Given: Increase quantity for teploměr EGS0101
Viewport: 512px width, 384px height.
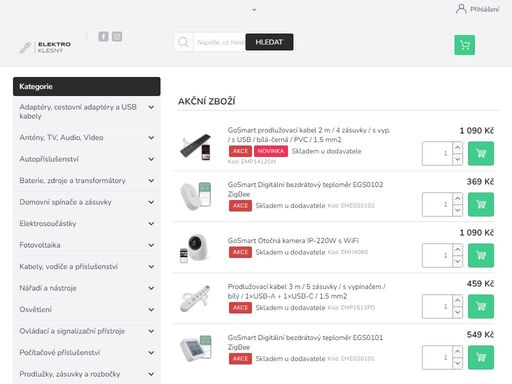Looking at the screenshot, I should (x=458, y=351).
